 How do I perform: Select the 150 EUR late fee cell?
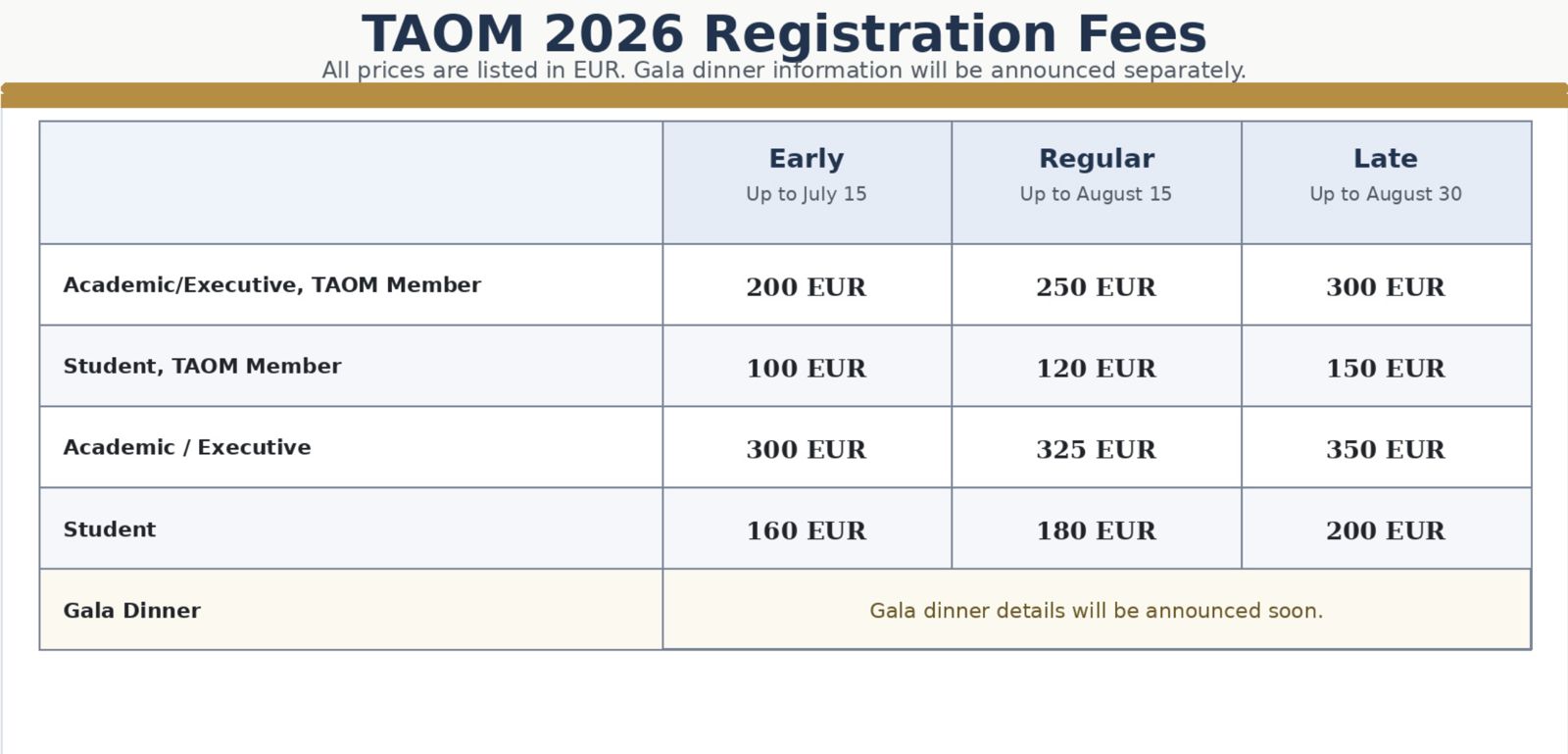pyautogui.click(x=1386, y=369)
